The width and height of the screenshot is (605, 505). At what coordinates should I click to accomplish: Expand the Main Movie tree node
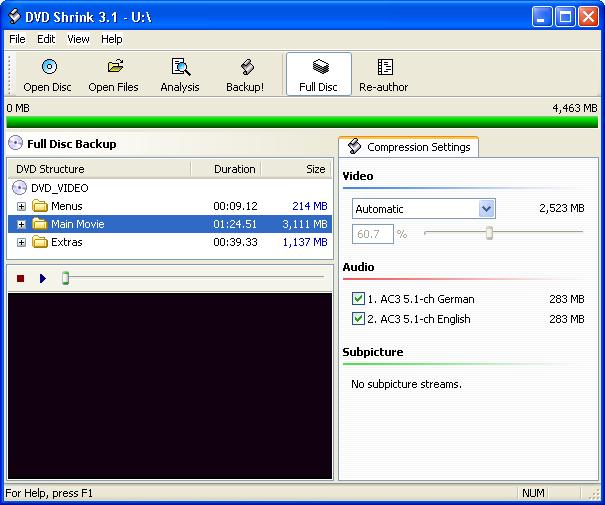[22, 224]
